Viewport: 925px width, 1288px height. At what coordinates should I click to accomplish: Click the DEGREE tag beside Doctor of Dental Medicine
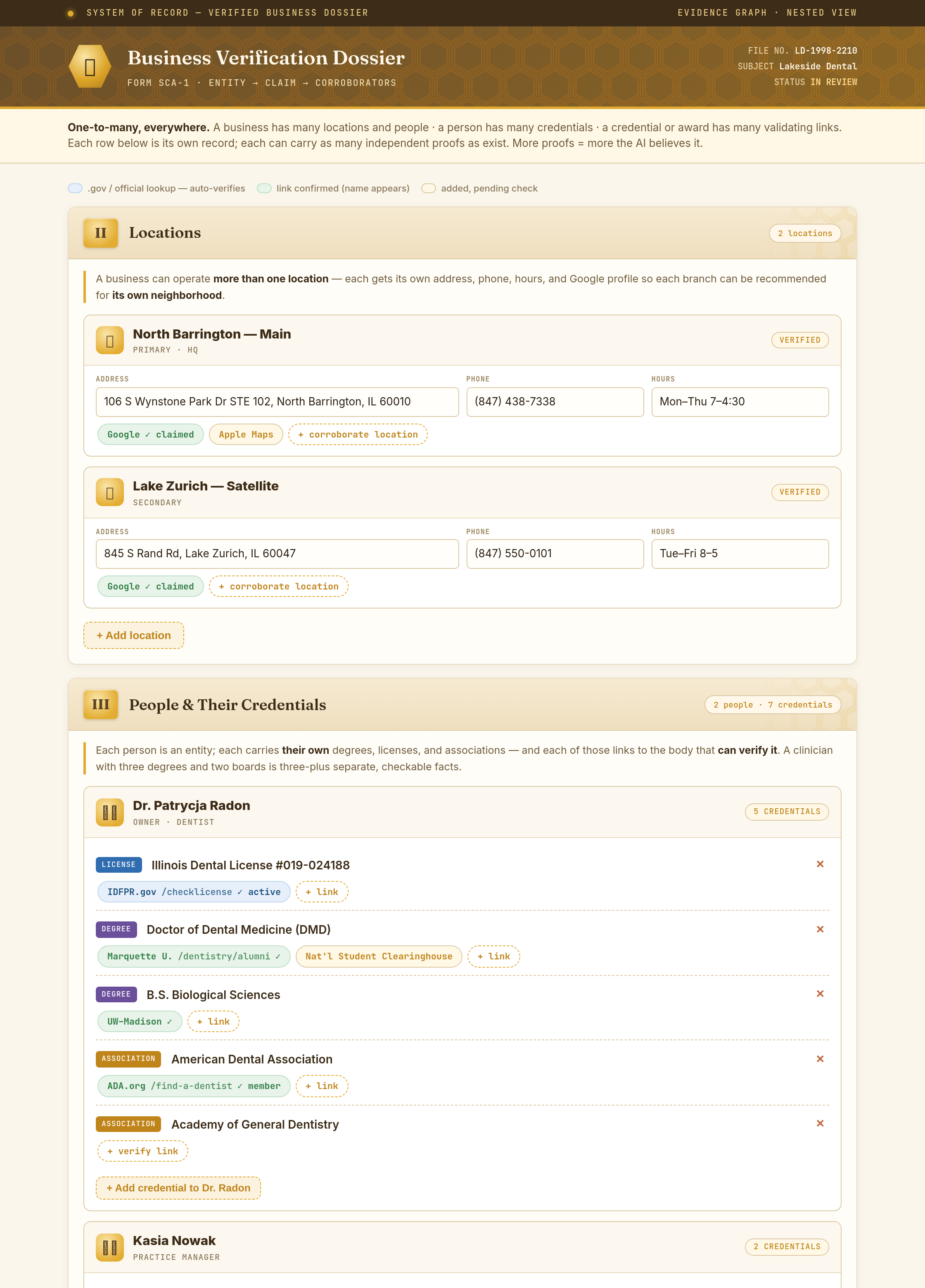[x=116, y=929]
